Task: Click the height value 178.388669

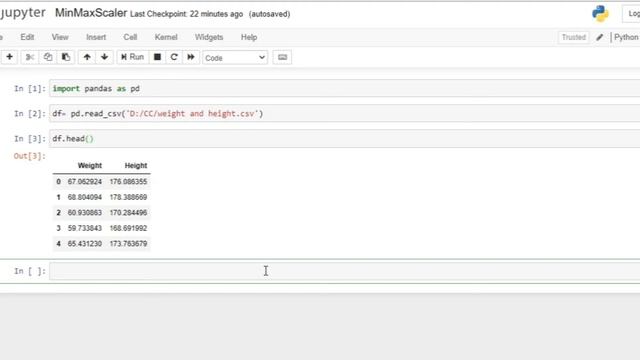Action: pyautogui.click(x=128, y=197)
